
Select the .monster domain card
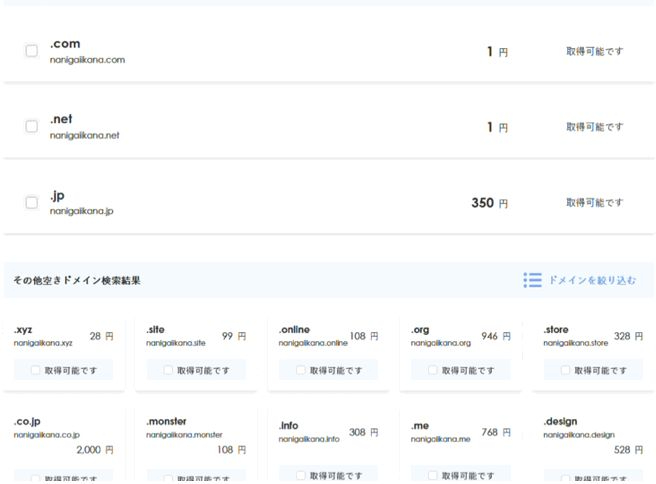click(x=195, y=436)
